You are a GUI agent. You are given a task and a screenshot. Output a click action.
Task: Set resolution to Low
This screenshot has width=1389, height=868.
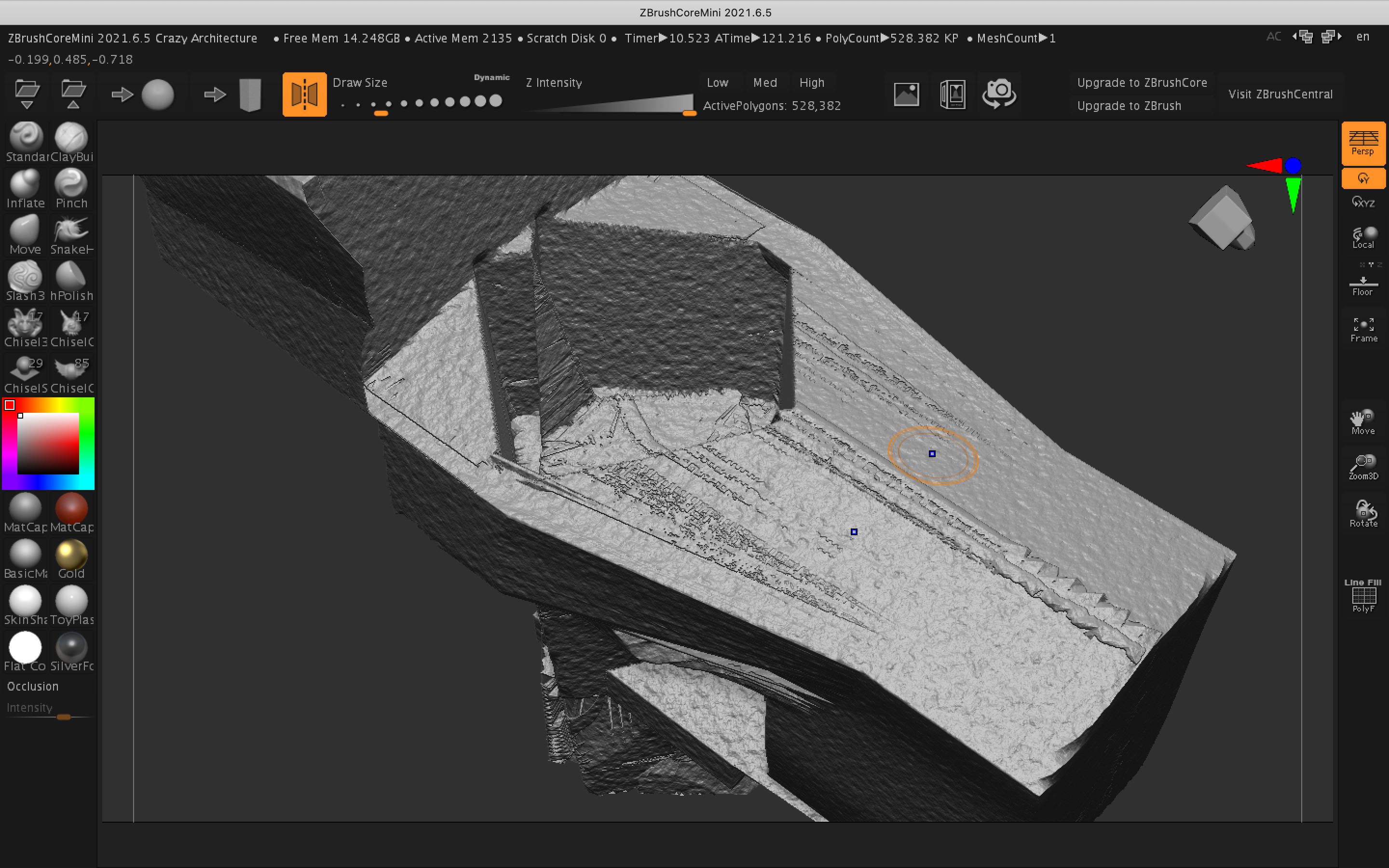718,82
